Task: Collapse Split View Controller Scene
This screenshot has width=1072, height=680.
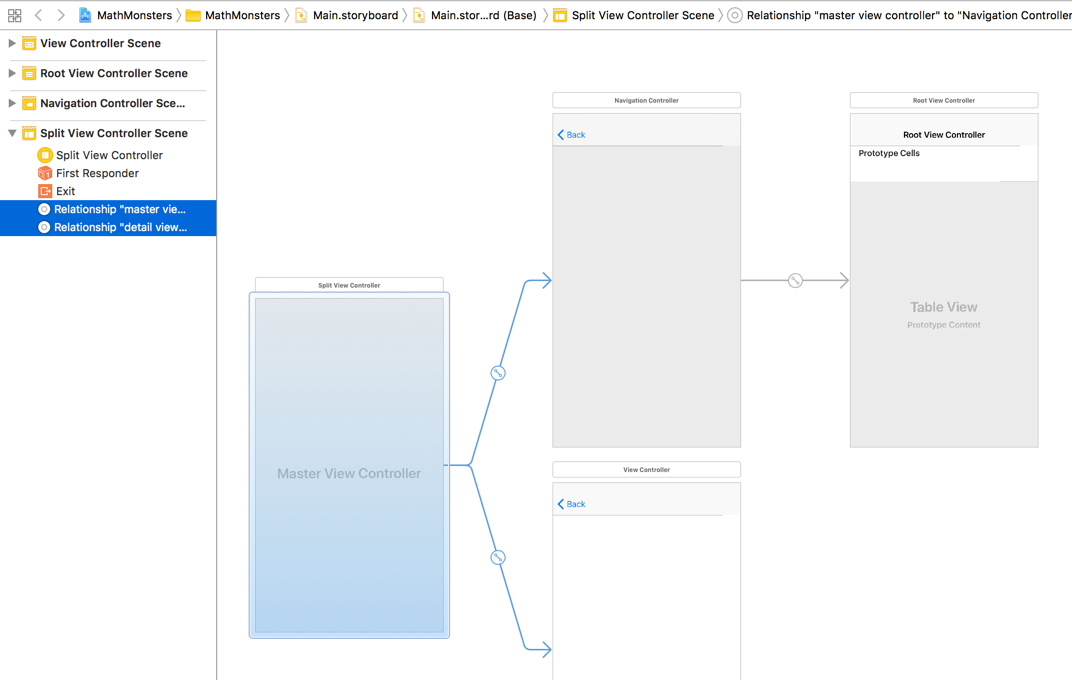Action: point(12,133)
